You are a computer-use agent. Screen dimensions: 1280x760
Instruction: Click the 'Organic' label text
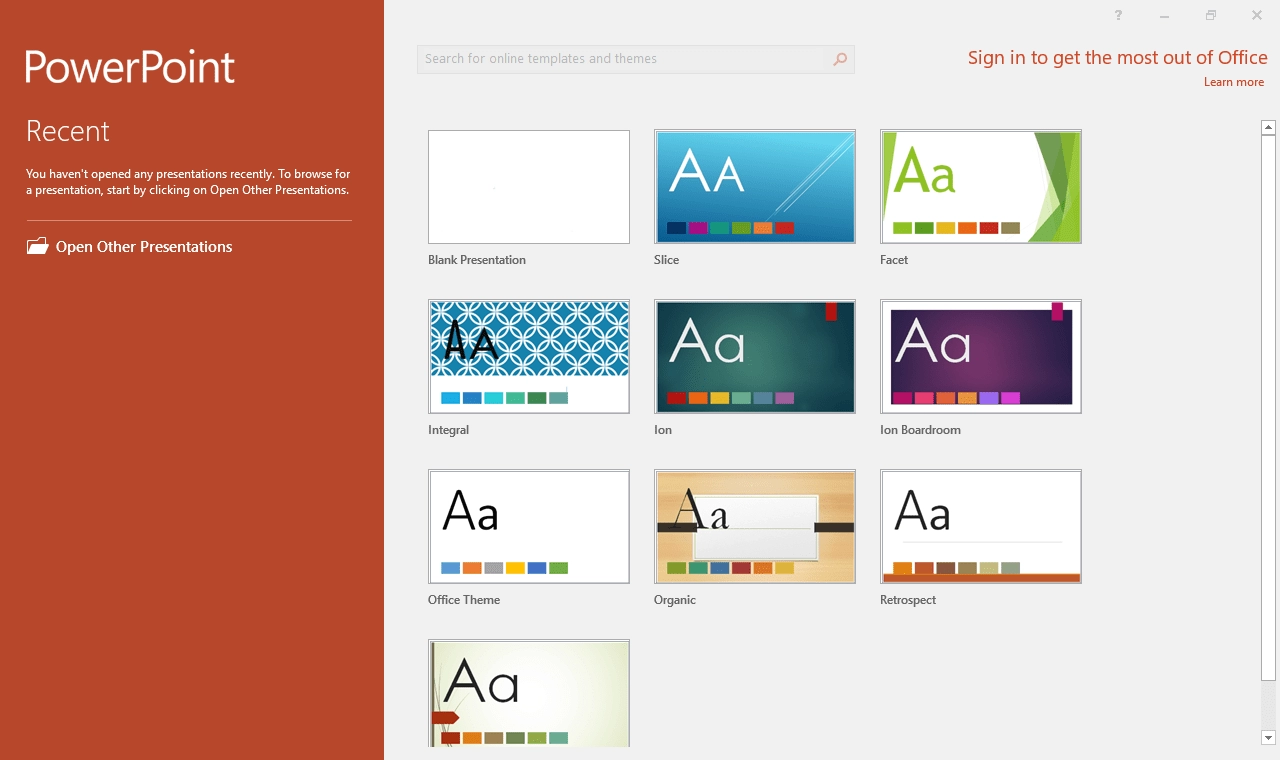click(x=675, y=600)
